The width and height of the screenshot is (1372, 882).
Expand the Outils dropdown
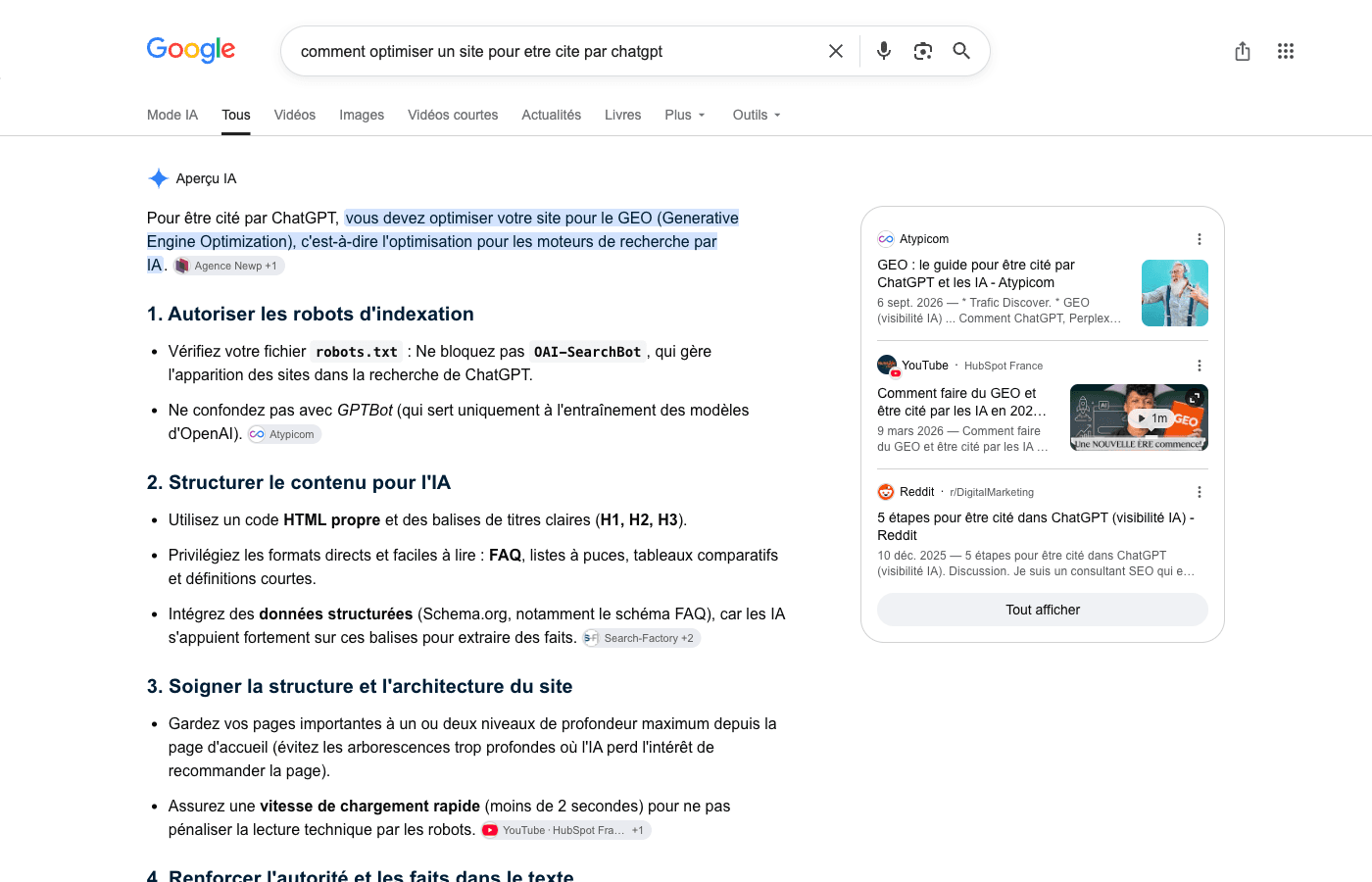point(757,115)
